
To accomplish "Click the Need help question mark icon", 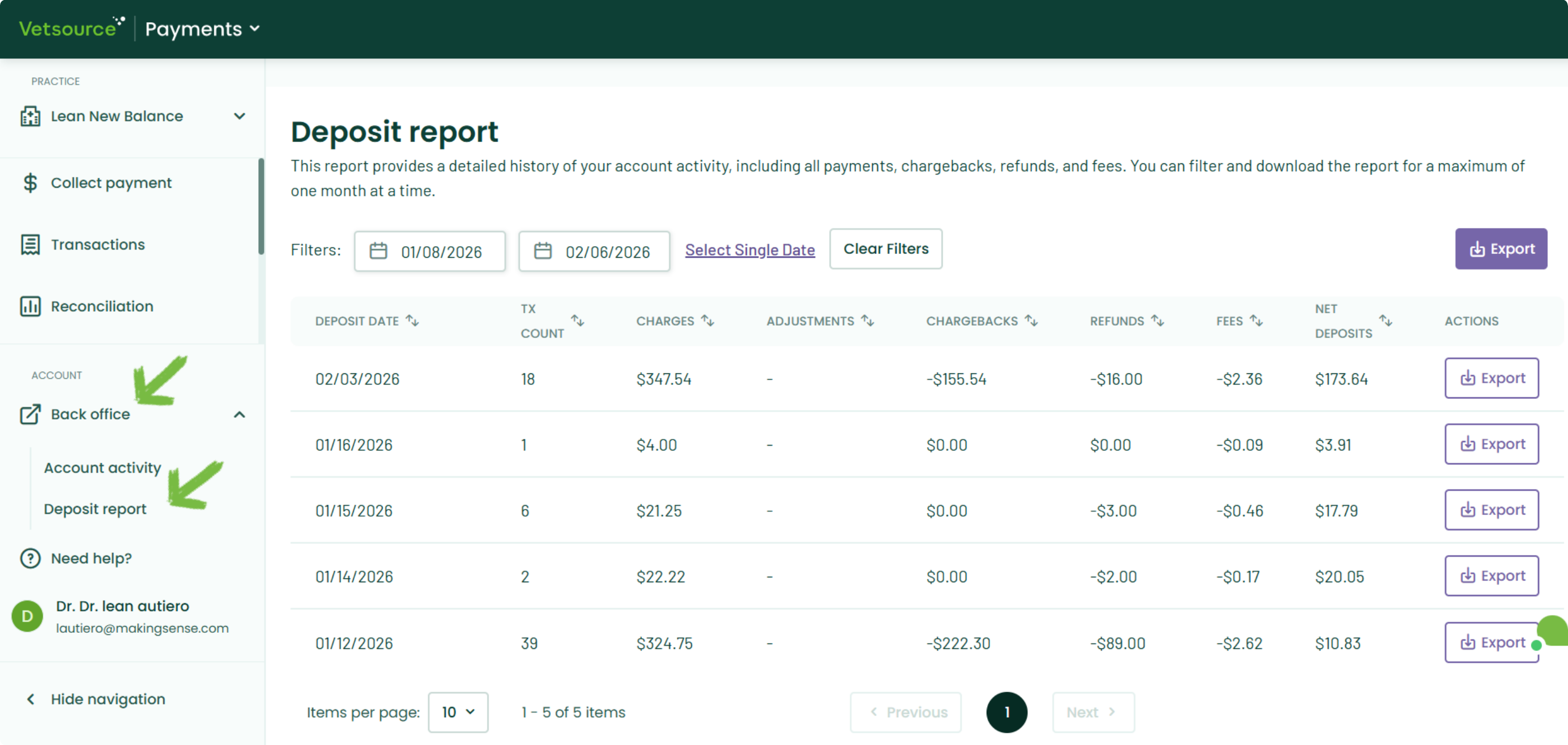I will (x=30, y=558).
